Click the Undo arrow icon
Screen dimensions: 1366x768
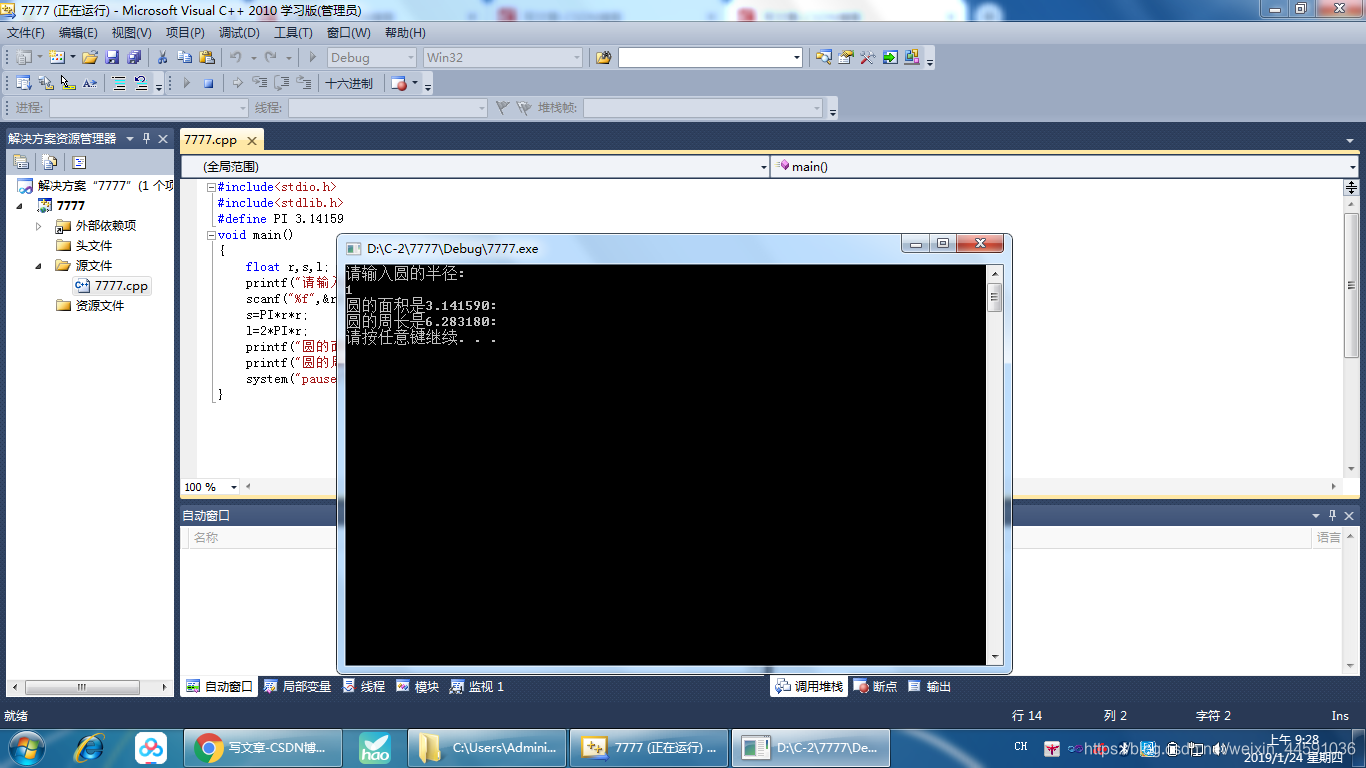(236, 58)
